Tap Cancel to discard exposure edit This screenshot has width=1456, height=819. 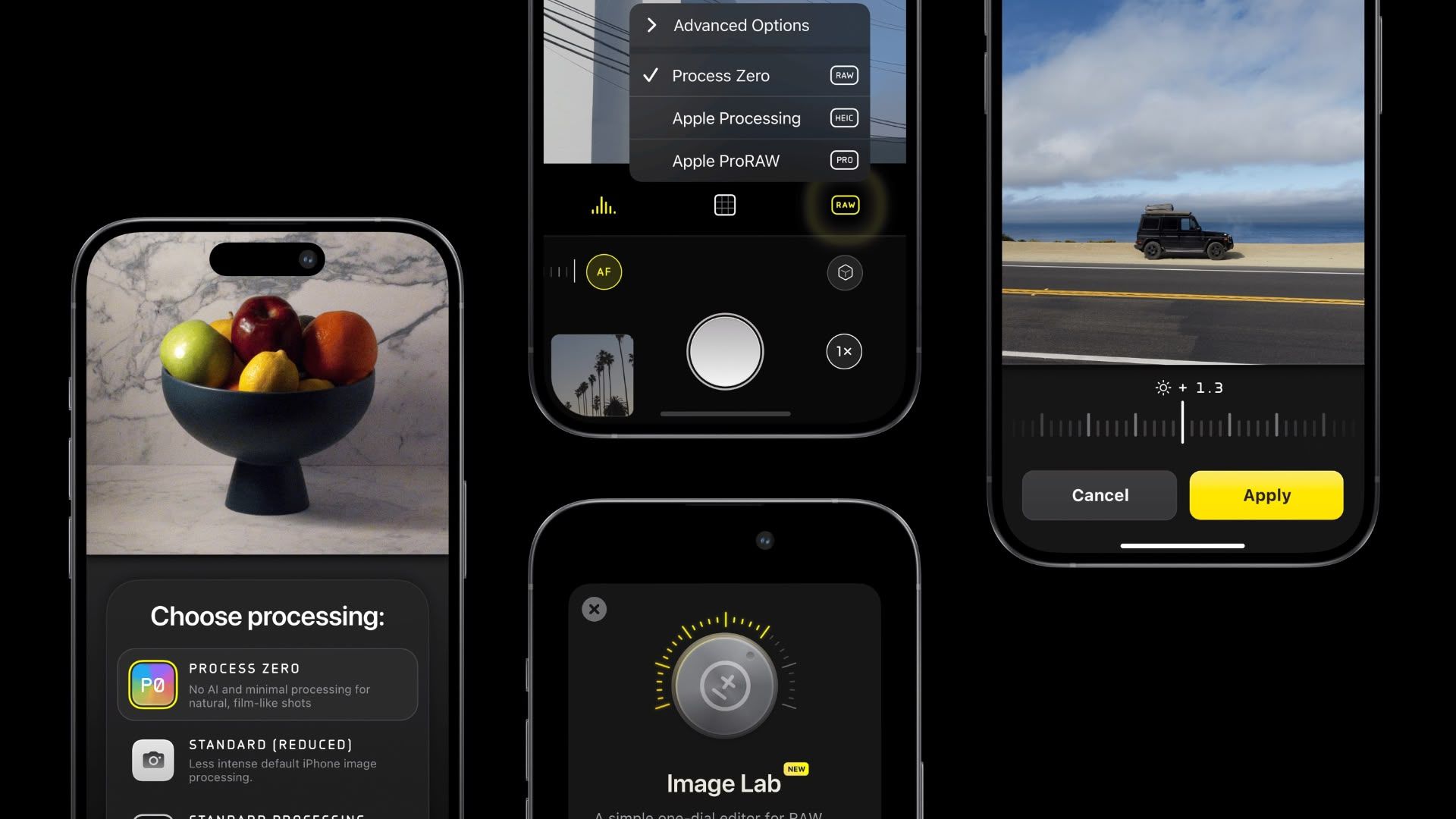[1099, 495]
